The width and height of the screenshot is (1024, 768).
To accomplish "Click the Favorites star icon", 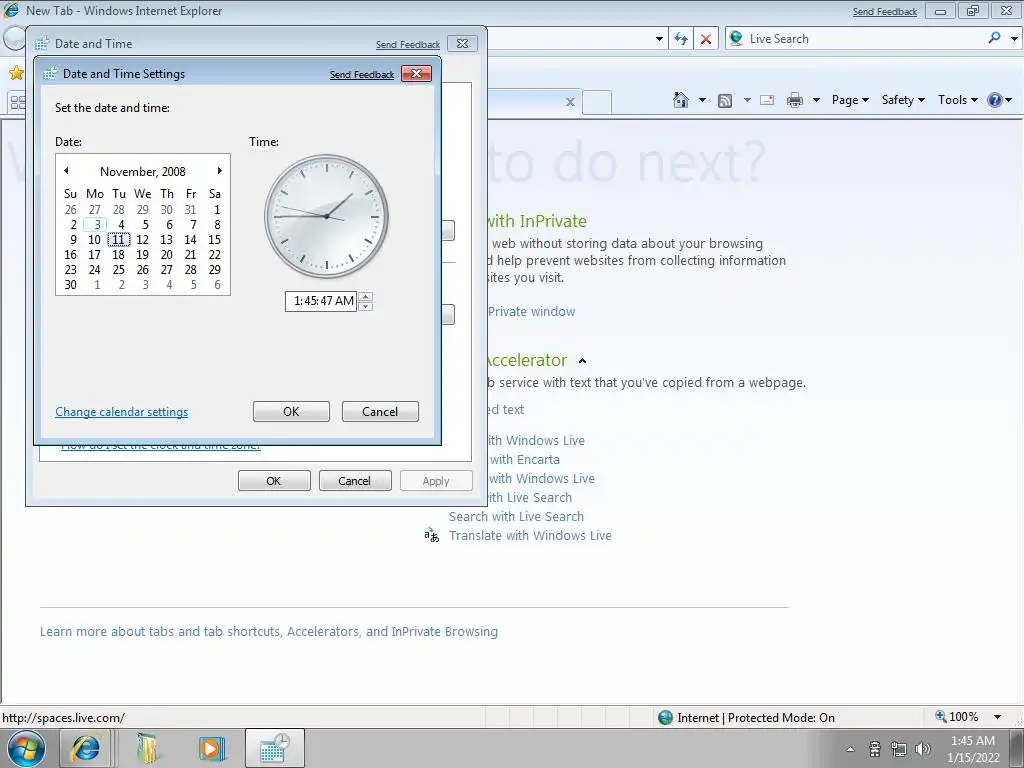I will point(16,72).
